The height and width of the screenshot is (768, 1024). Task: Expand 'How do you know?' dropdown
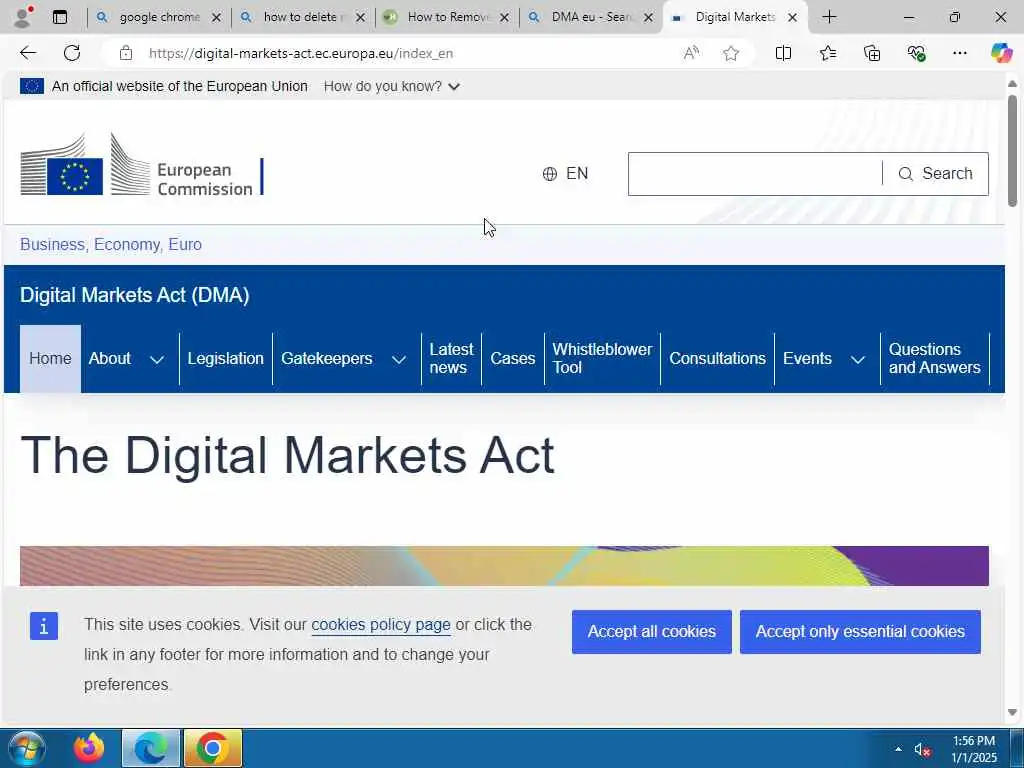(x=392, y=86)
